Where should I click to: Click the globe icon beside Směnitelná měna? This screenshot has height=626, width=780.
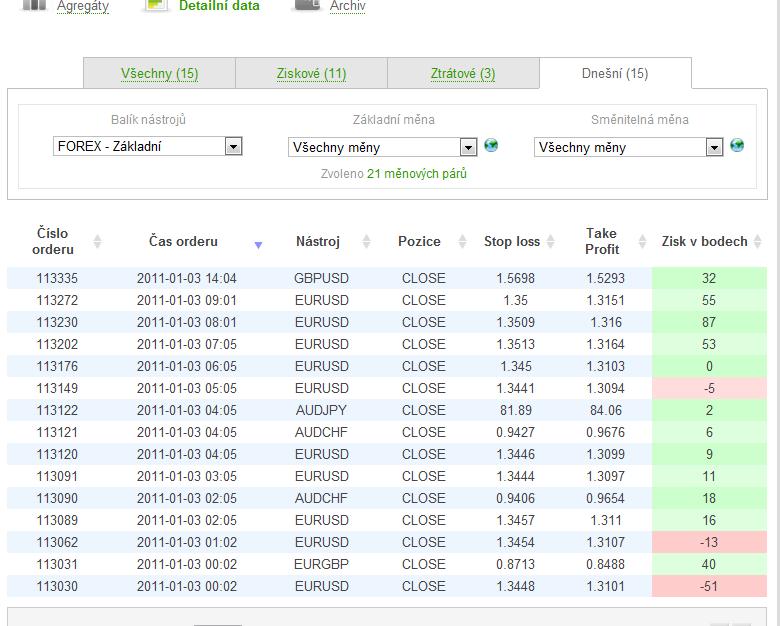tap(737, 145)
